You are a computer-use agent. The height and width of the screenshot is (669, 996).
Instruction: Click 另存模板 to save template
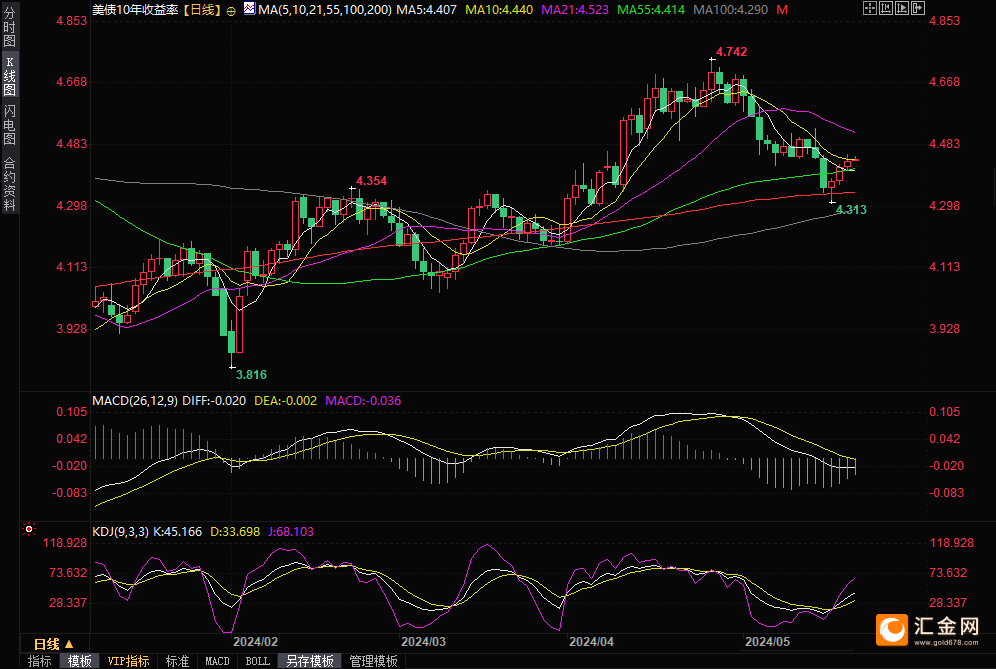[x=309, y=661]
